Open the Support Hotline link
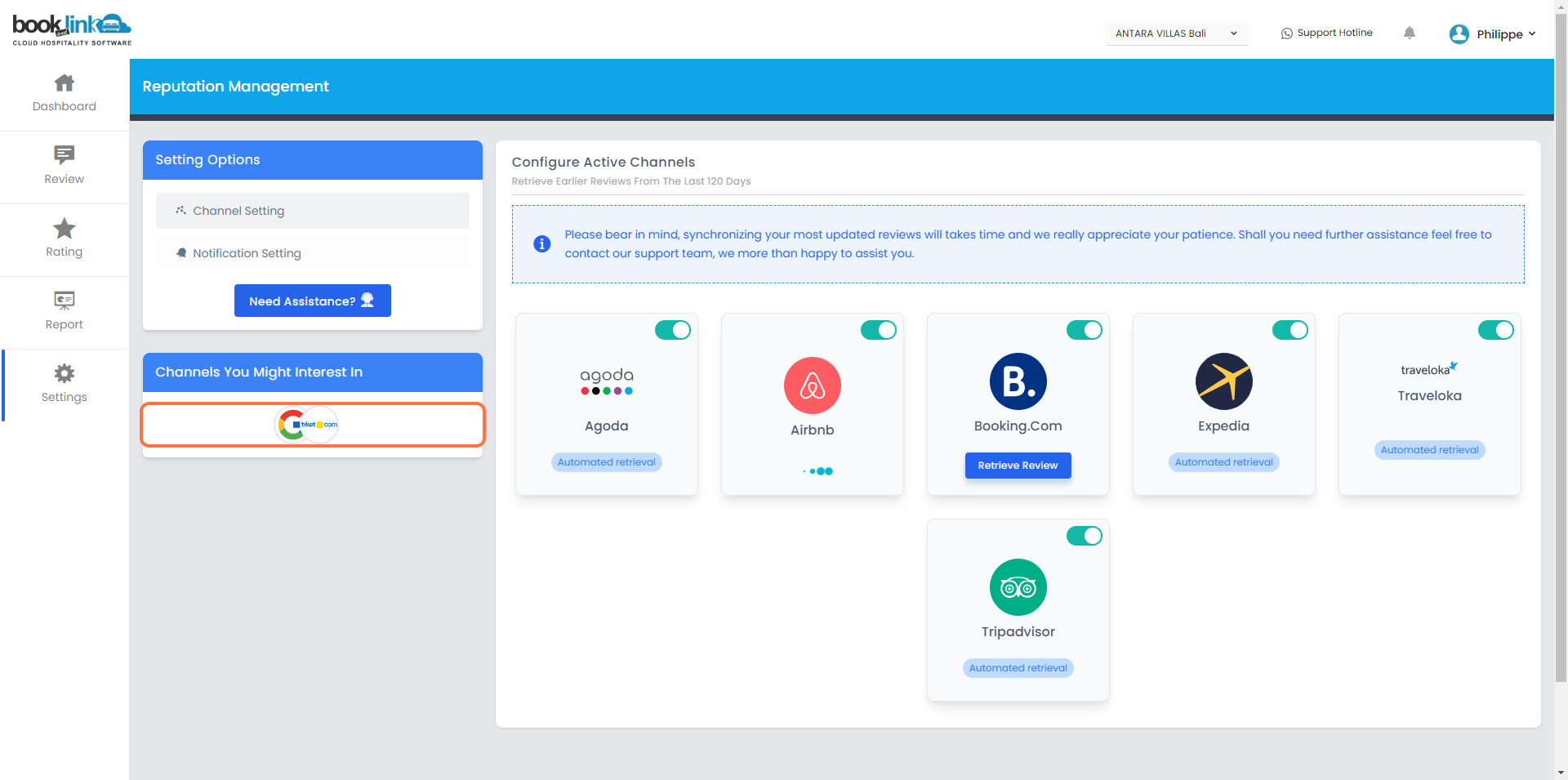The height and width of the screenshot is (780, 1568). coord(1327,33)
